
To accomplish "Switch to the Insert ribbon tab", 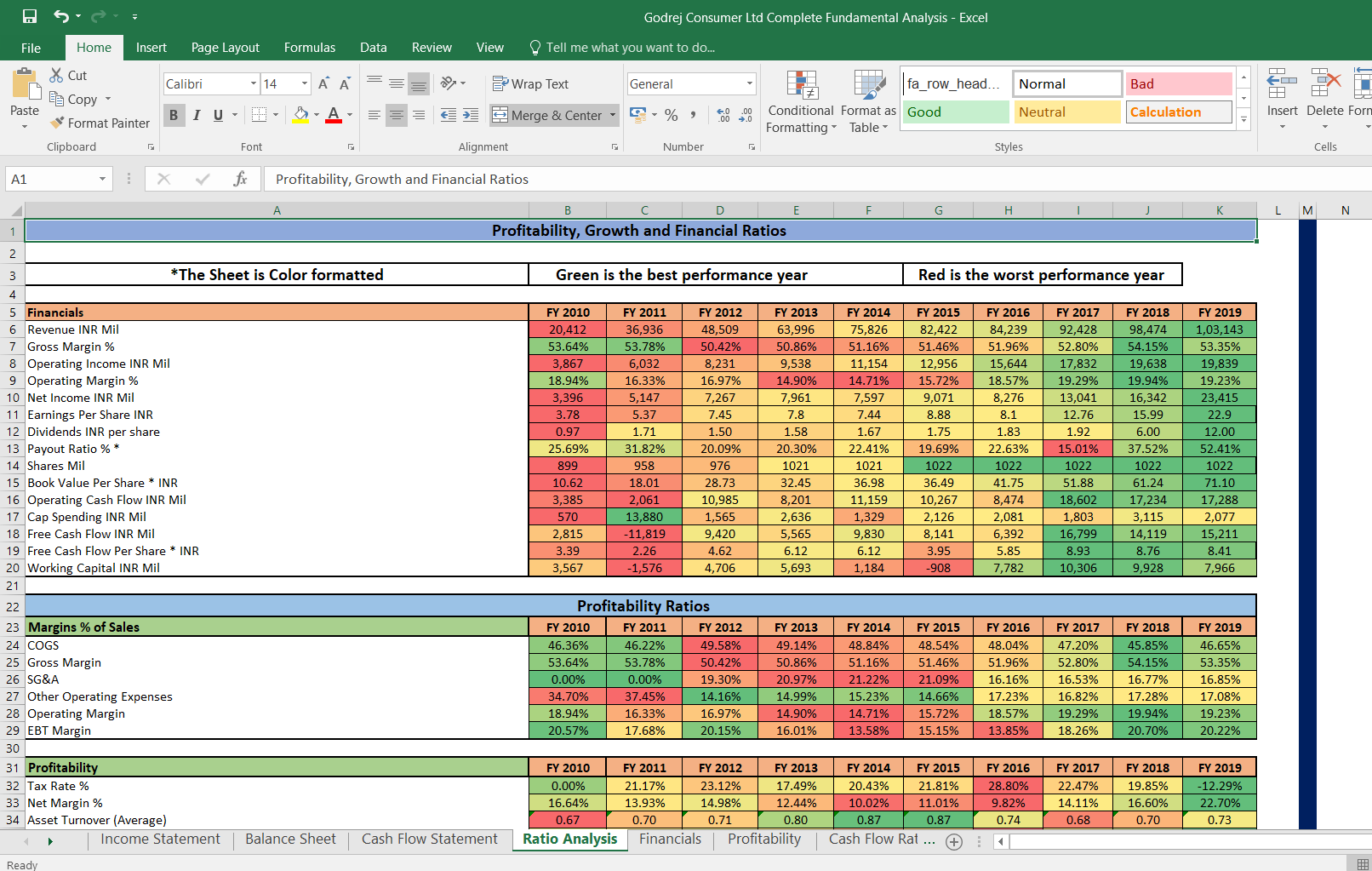I will pos(151,48).
